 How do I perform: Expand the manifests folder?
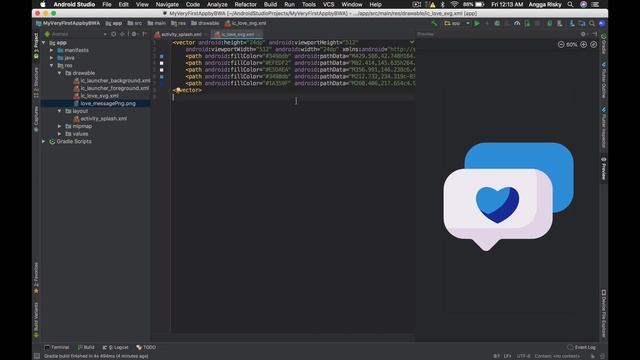coord(52,50)
